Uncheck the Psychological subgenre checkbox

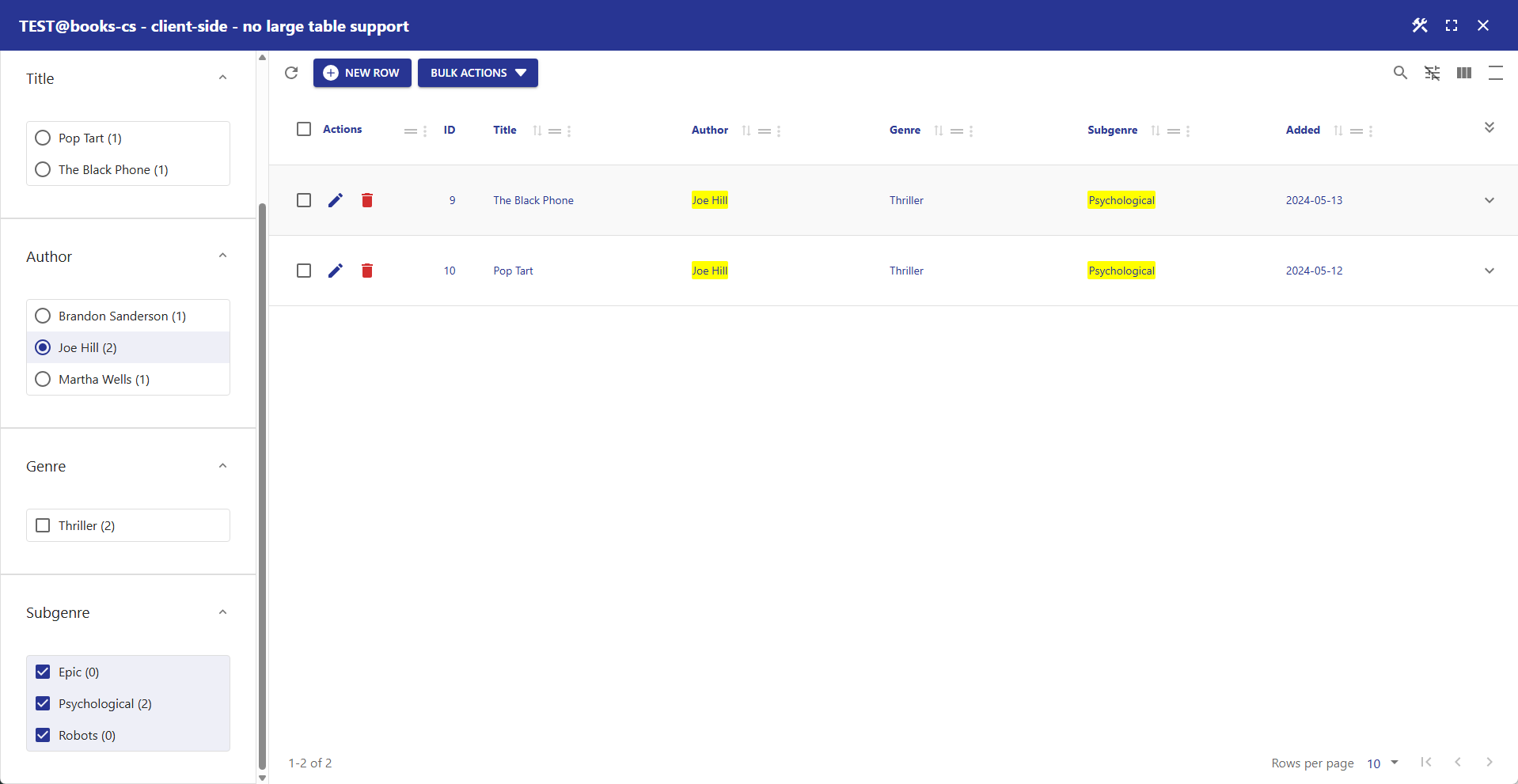tap(43, 703)
